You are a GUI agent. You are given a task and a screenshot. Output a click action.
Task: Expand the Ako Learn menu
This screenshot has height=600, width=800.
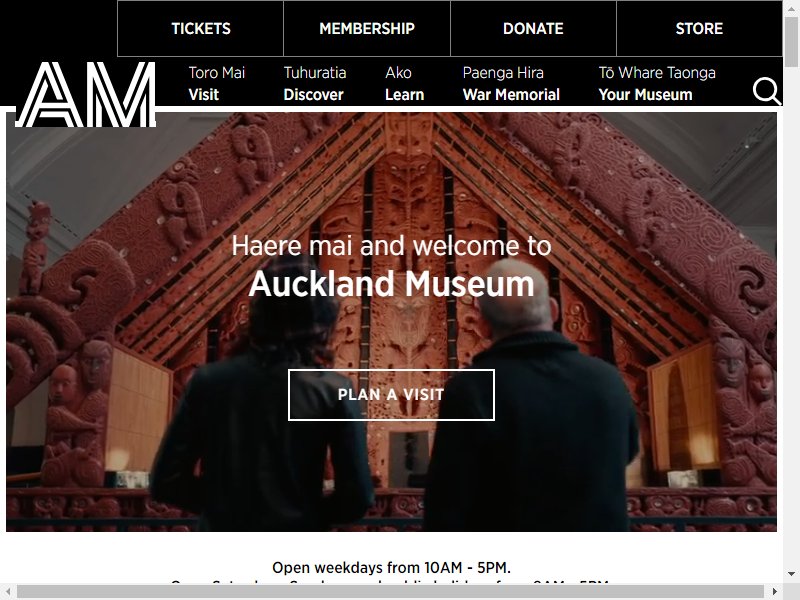405,84
